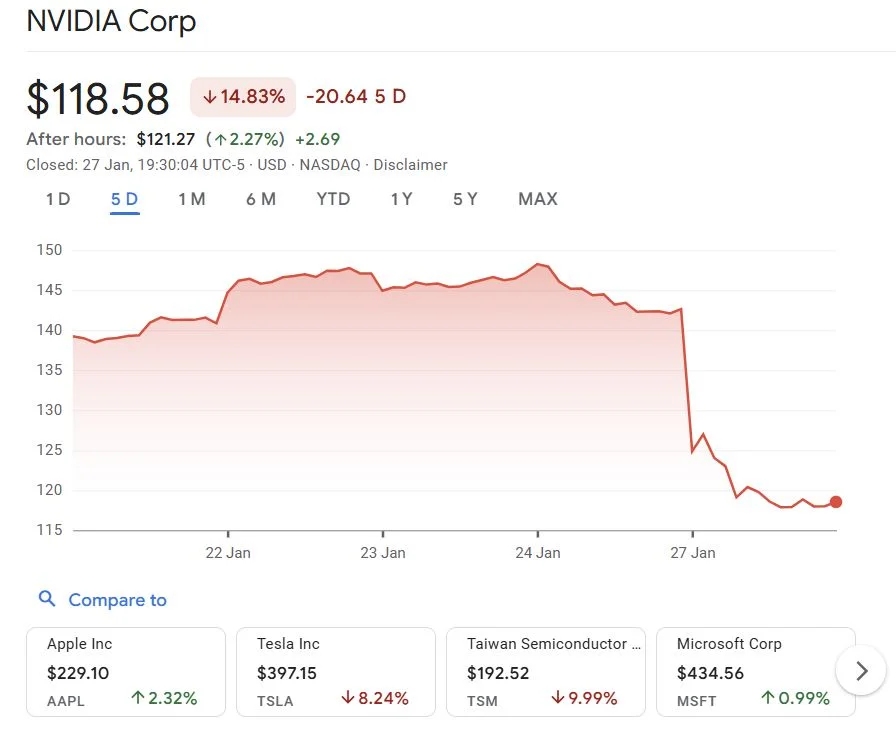Image resolution: width=896 pixels, height=741 pixels.
Task: Open the Apple Inc comparison card
Action: tap(126, 671)
